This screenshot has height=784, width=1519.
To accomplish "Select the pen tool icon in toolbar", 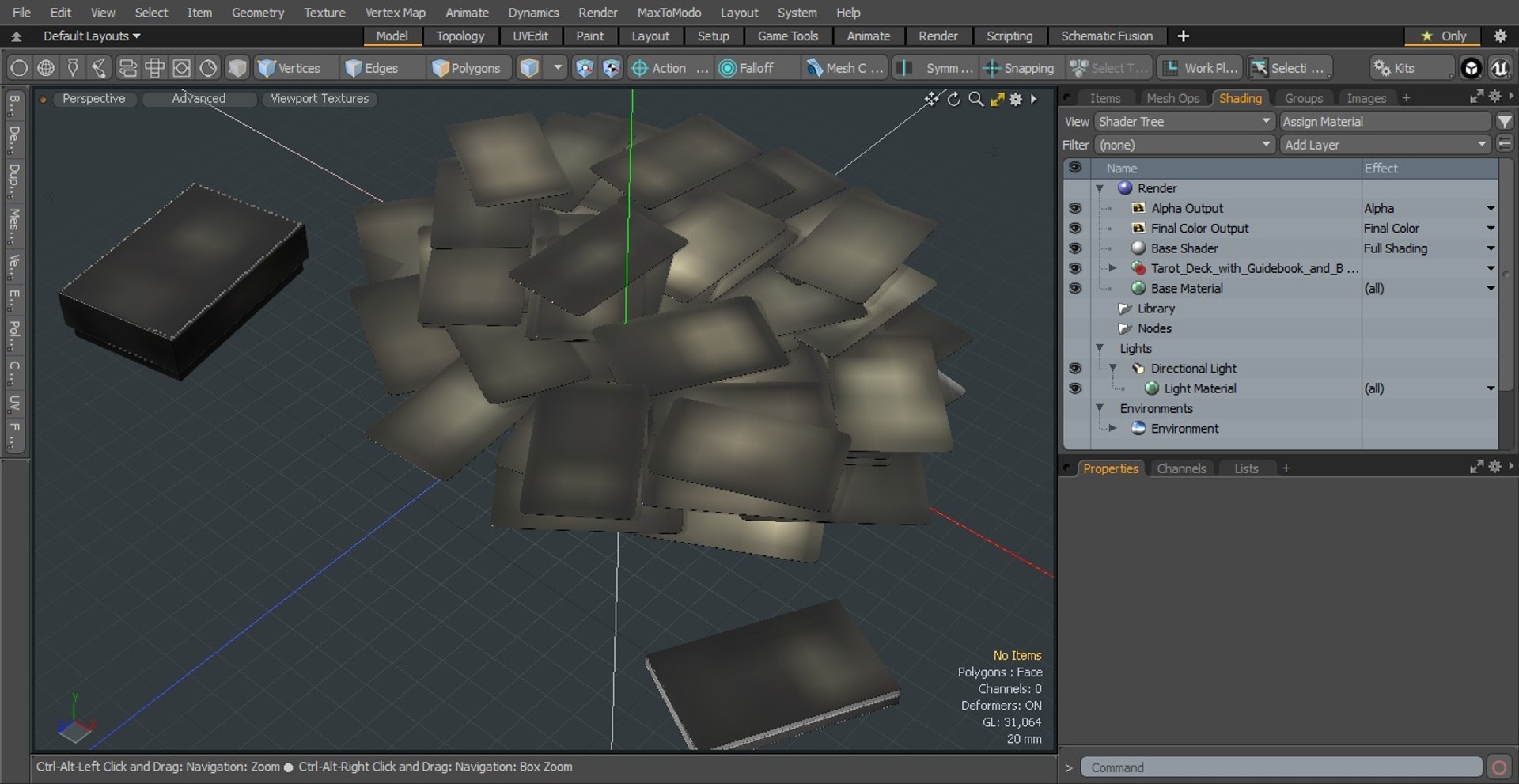I will (x=73, y=68).
